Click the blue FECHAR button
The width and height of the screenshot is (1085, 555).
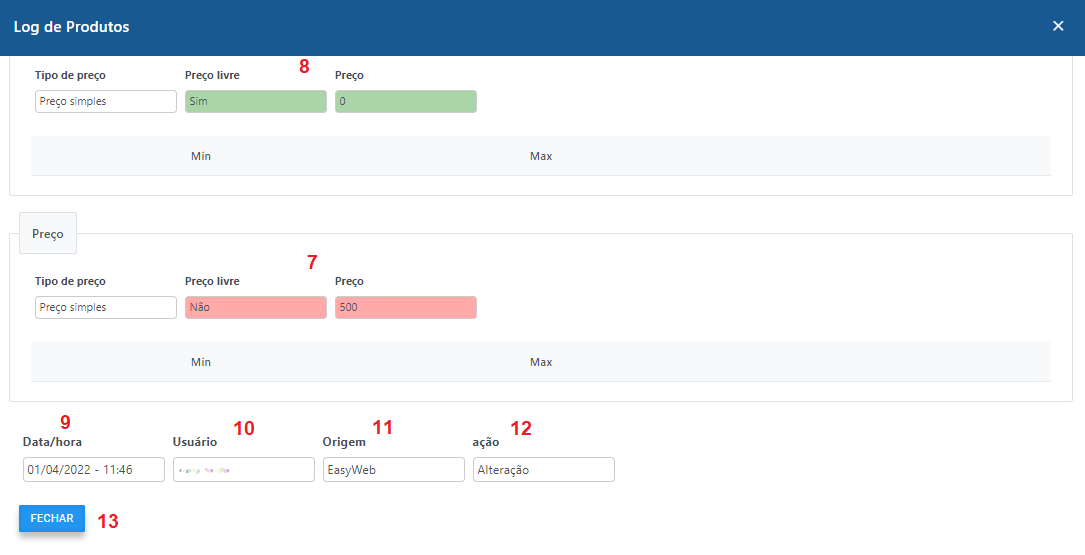click(x=51, y=518)
